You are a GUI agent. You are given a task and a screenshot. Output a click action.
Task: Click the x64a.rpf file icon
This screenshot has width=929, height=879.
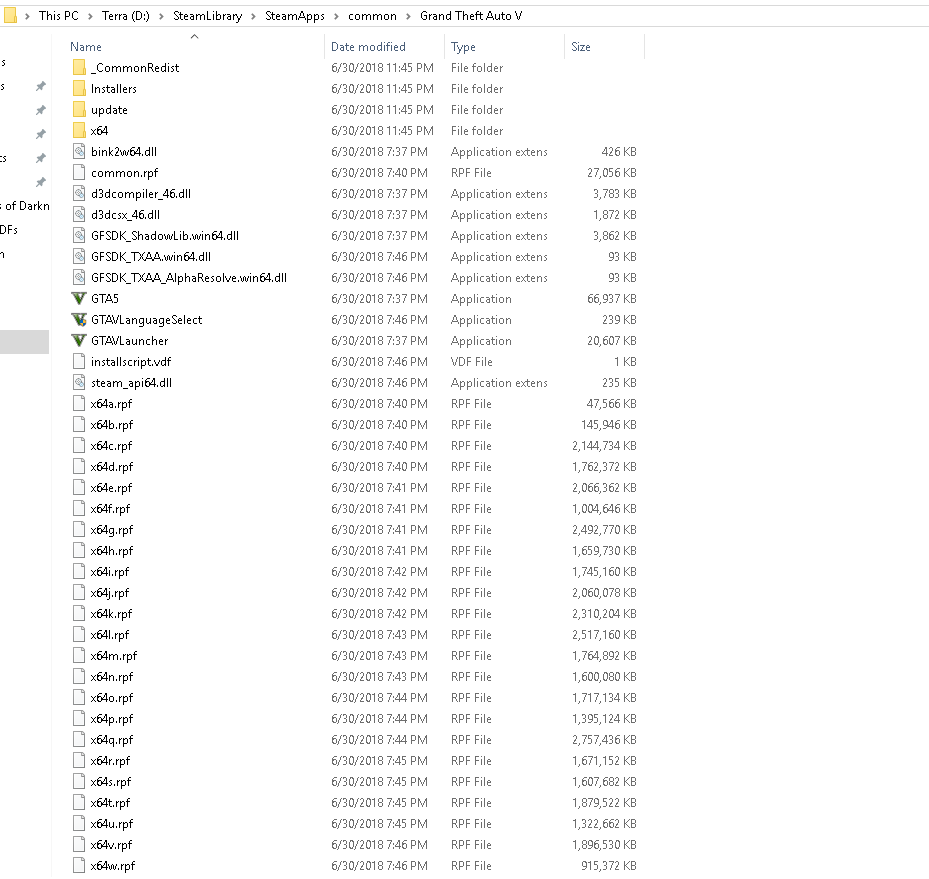79,404
